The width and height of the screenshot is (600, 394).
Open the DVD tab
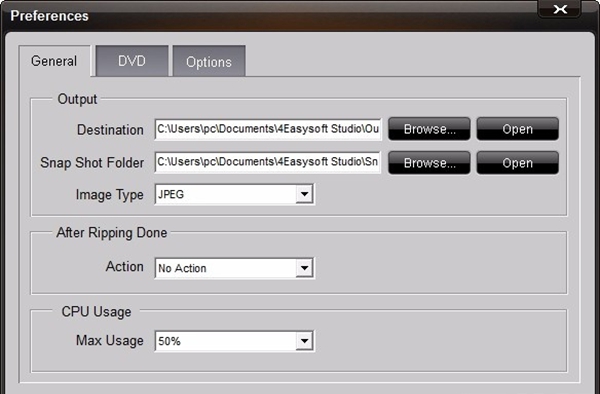point(132,61)
